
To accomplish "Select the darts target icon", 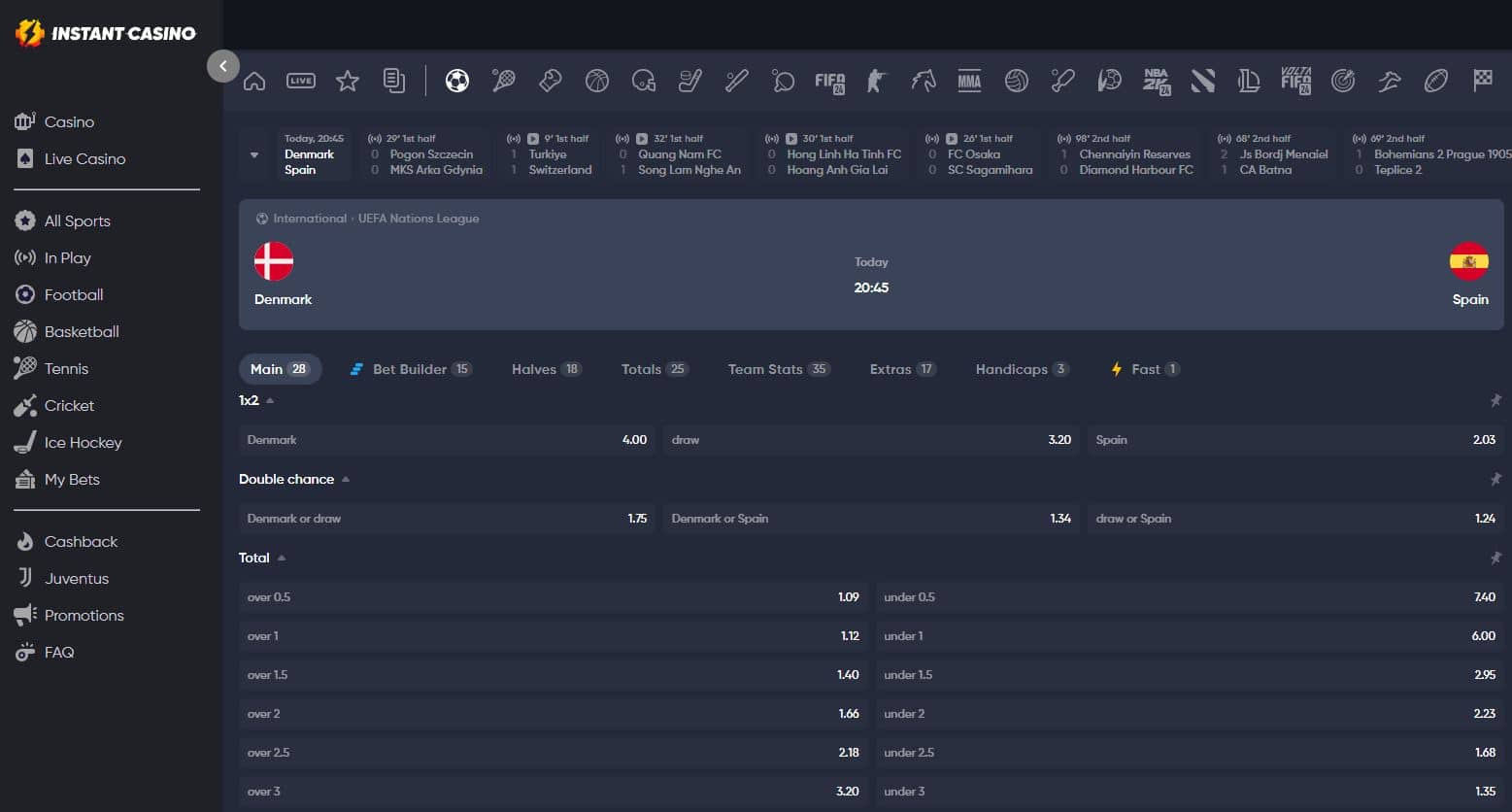I will [1343, 81].
